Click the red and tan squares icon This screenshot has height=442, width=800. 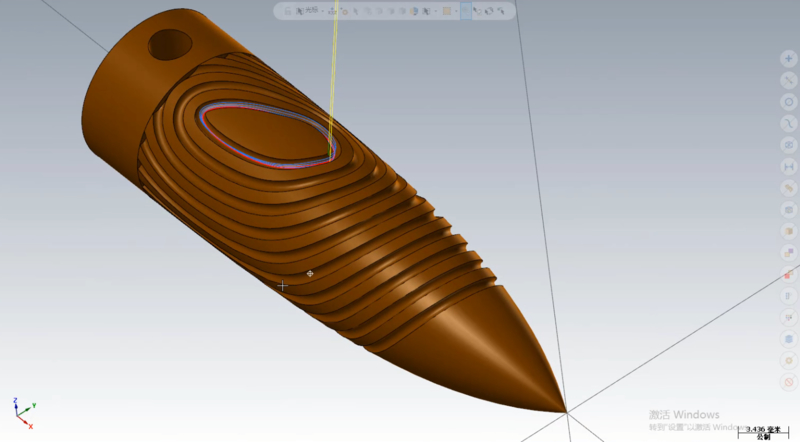click(789, 275)
